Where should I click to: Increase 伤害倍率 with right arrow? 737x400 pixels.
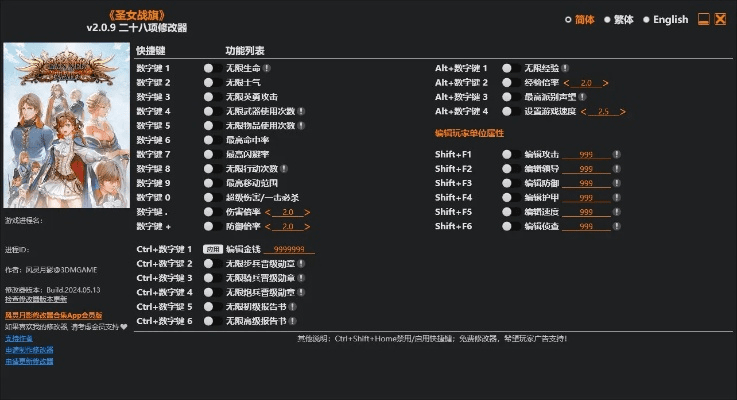[x=307, y=213]
